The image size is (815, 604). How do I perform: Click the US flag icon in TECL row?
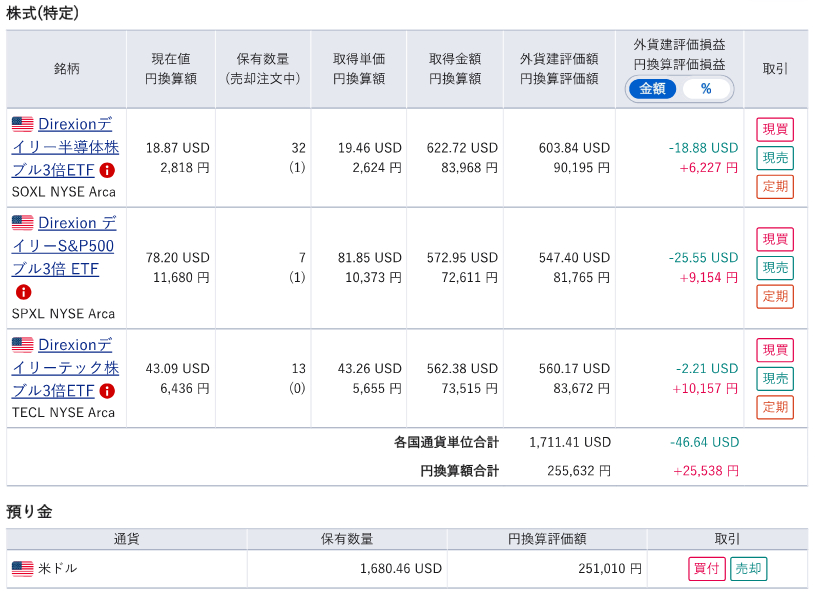[22, 345]
